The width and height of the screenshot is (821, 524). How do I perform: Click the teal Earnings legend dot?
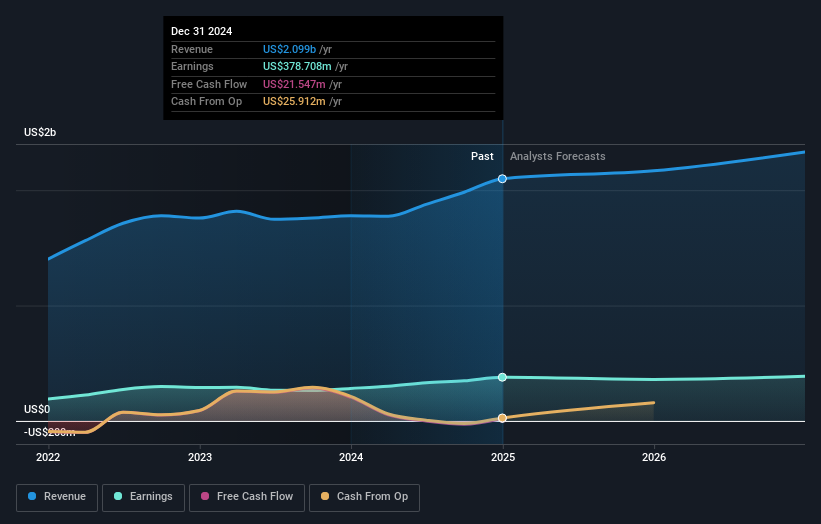point(119,497)
